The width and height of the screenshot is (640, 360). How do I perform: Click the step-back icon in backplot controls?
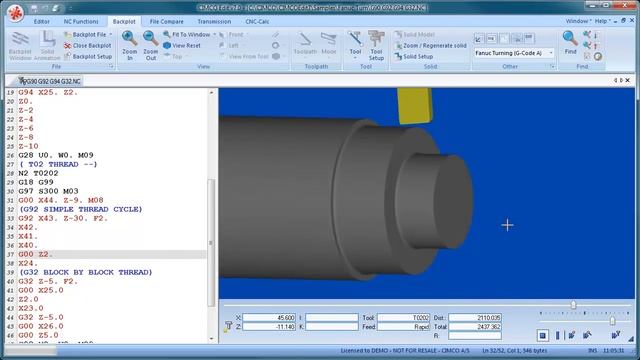tap(587, 336)
